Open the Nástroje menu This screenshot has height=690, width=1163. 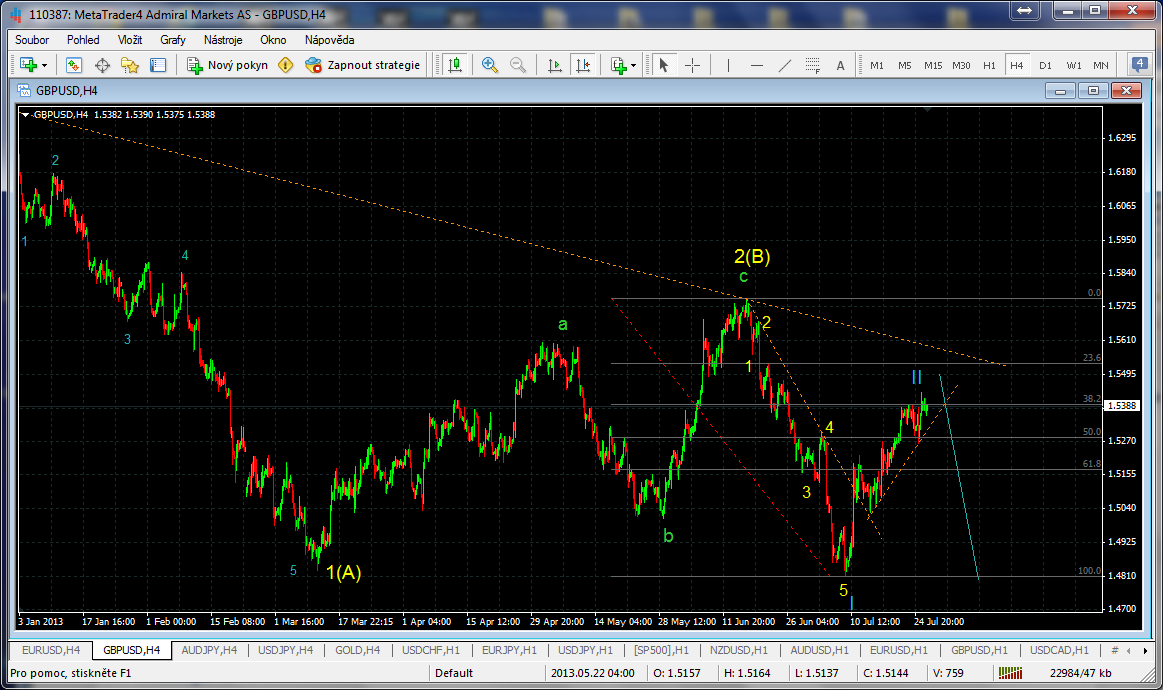pyautogui.click(x=223, y=40)
